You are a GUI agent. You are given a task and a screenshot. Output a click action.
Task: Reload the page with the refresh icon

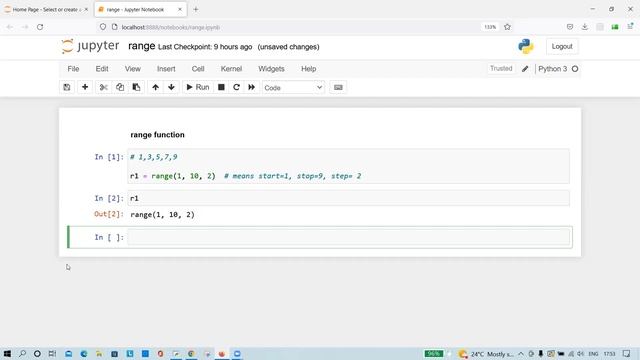point(40,27)
